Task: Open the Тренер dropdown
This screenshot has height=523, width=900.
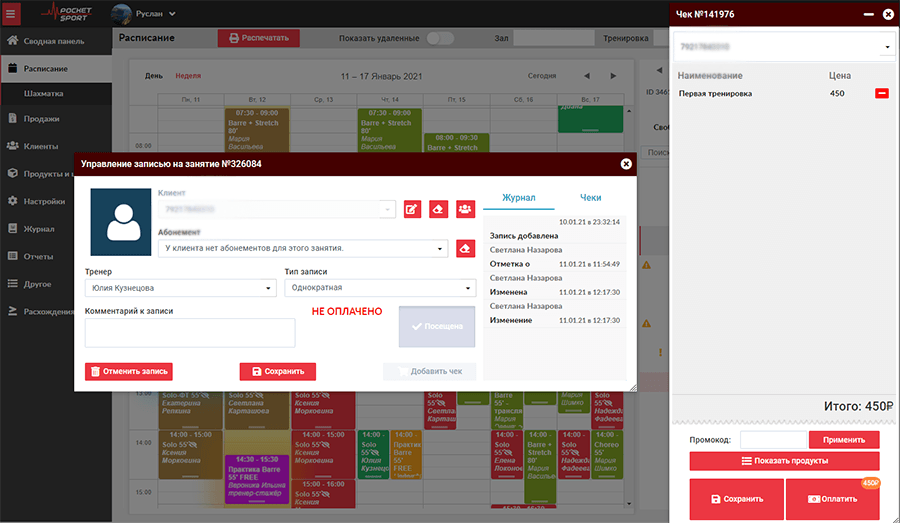Action: [180, 288]
